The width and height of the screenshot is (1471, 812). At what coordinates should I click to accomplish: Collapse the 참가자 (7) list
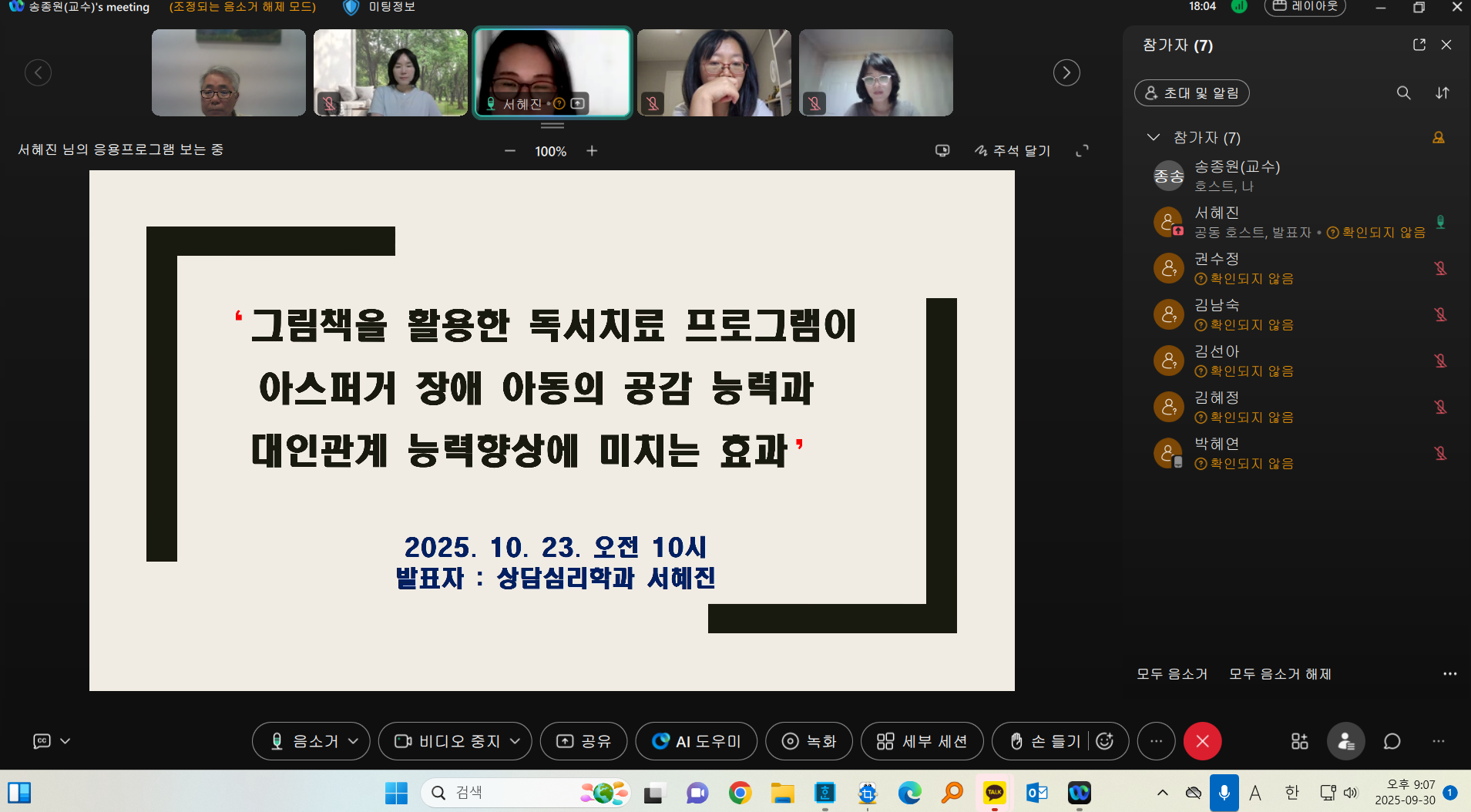(x=1153, y=137)
